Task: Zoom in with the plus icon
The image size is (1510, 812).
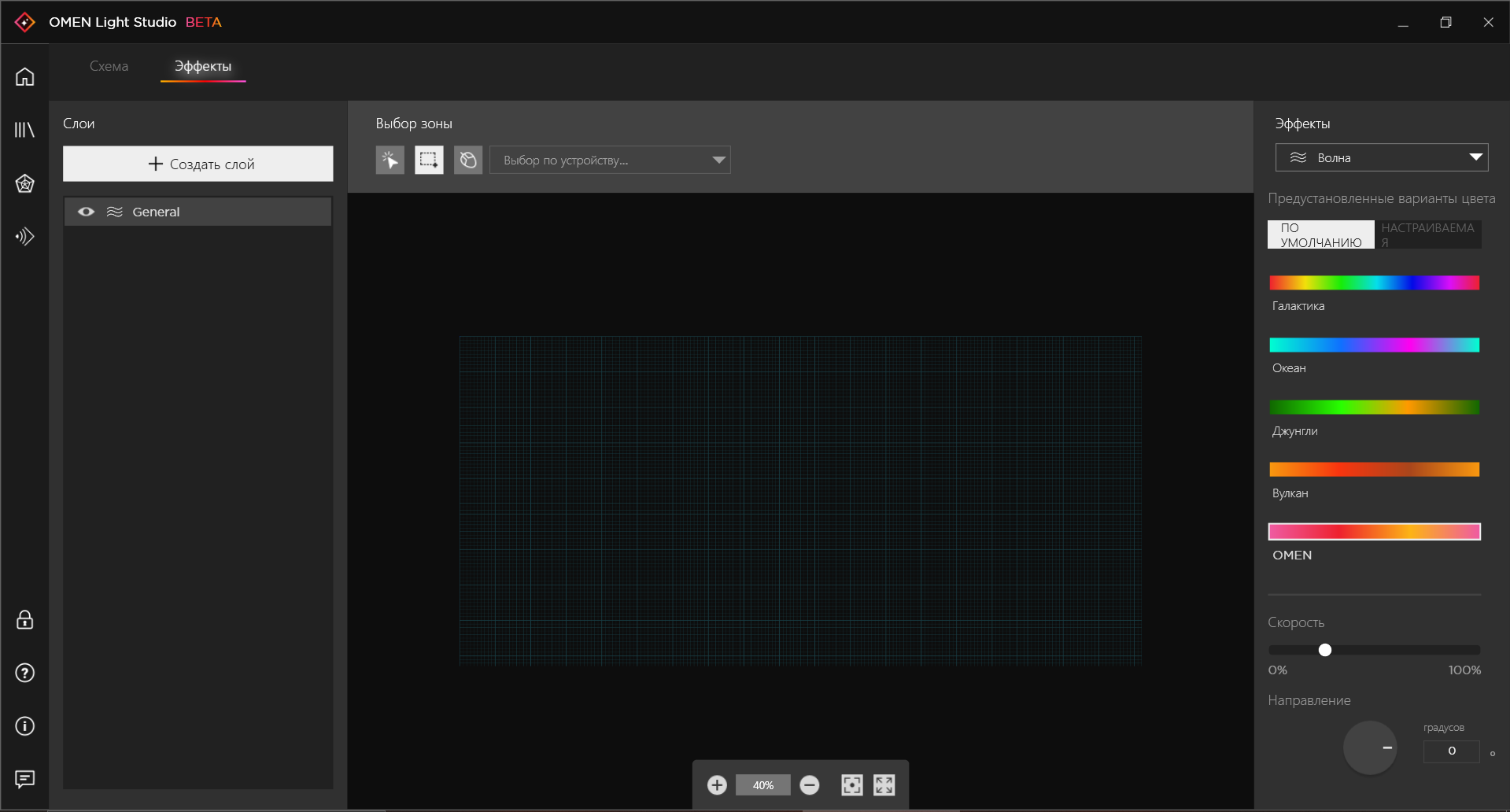Action: pos(717,785)
